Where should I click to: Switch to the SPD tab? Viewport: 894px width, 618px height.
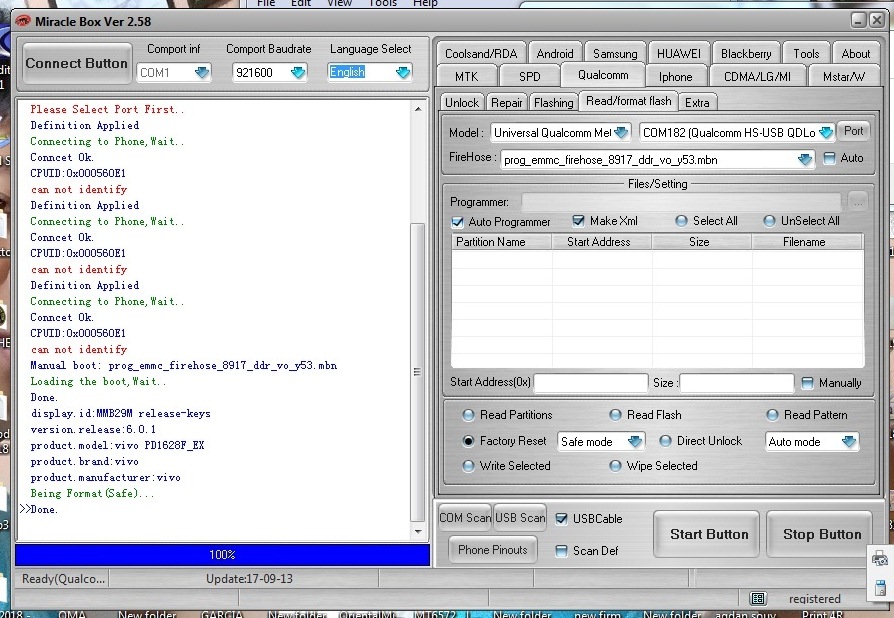coord(530,76)
